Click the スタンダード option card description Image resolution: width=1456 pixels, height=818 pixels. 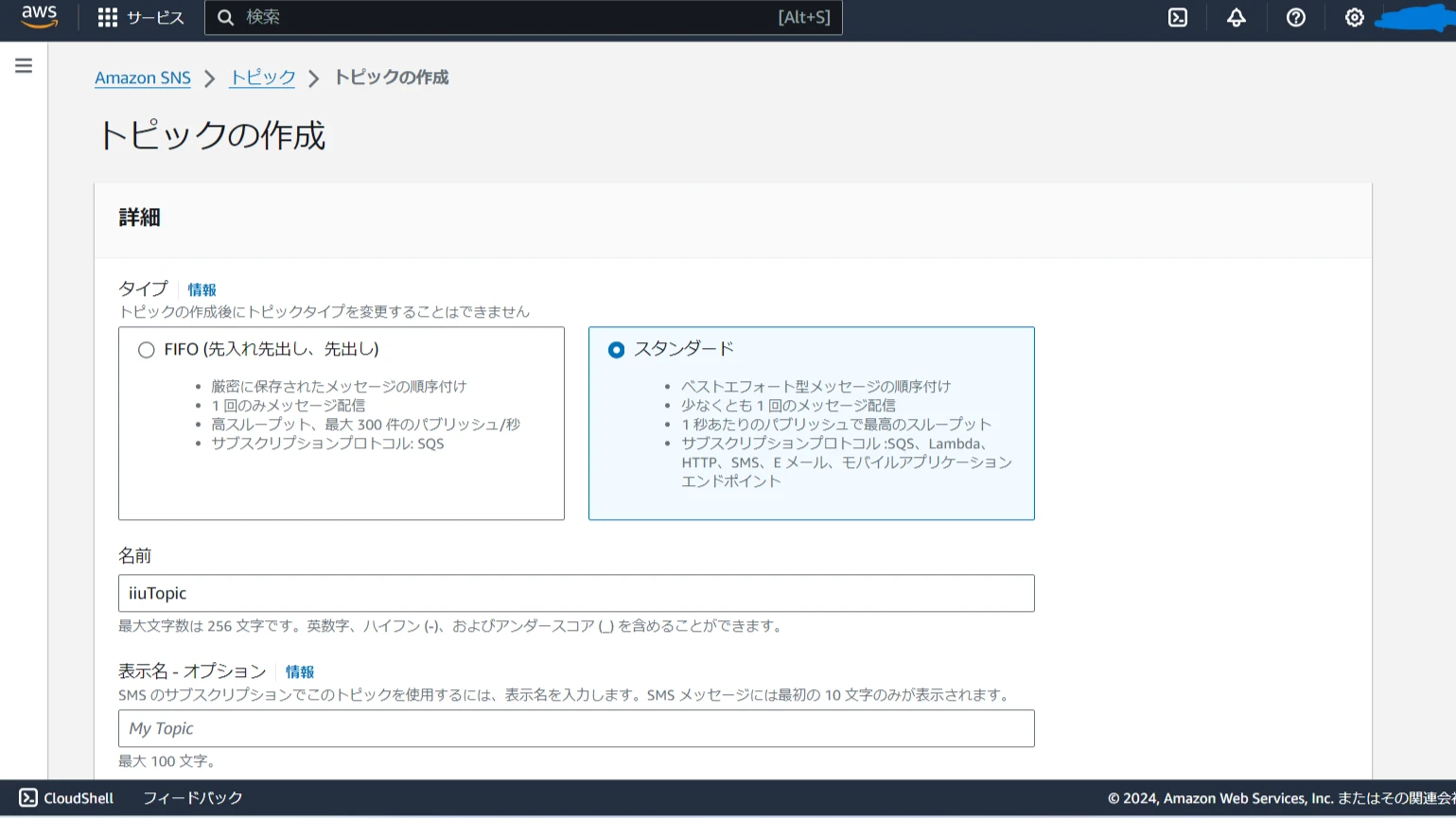(839, 433)
